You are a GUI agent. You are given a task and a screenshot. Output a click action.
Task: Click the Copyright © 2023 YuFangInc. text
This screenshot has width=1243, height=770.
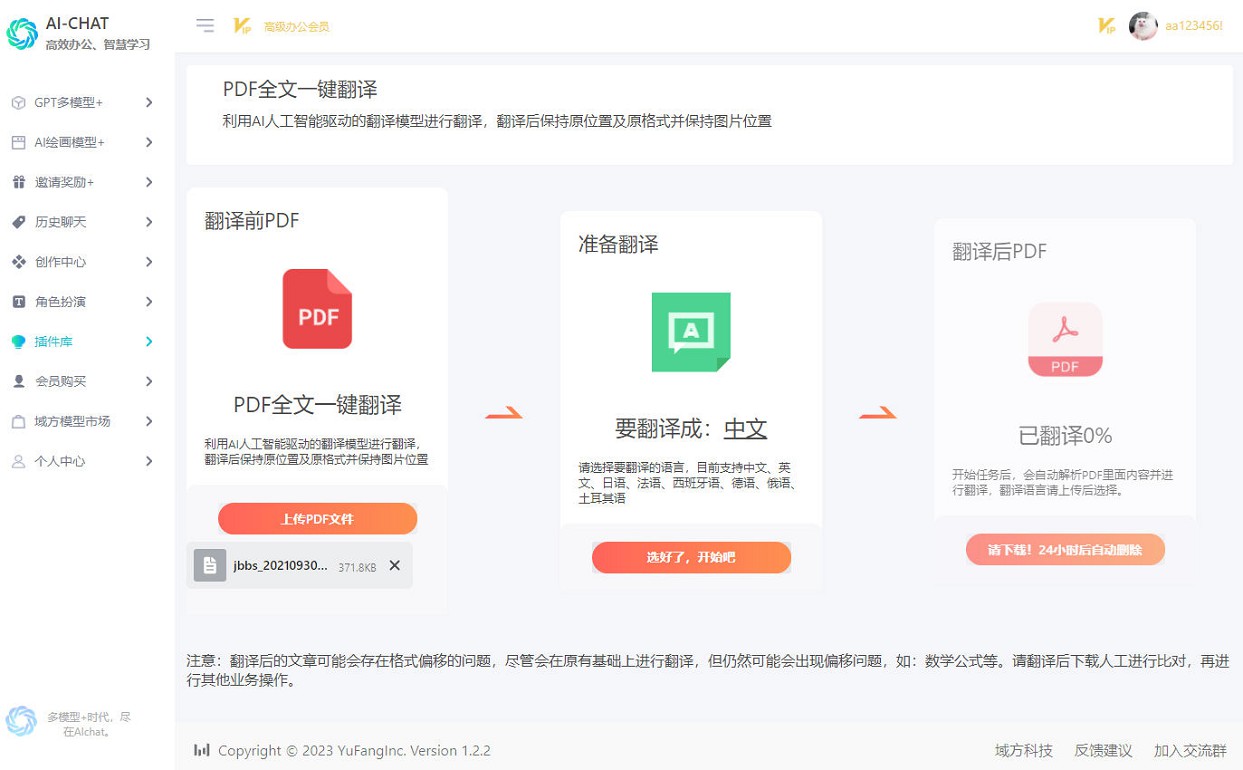(x=314, y=750)
